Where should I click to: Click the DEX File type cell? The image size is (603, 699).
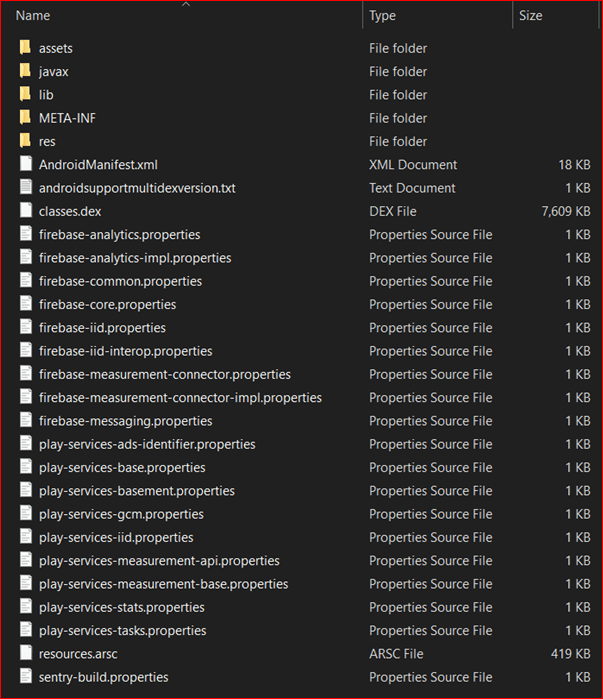pyautogui.click(x=393, y=211)
